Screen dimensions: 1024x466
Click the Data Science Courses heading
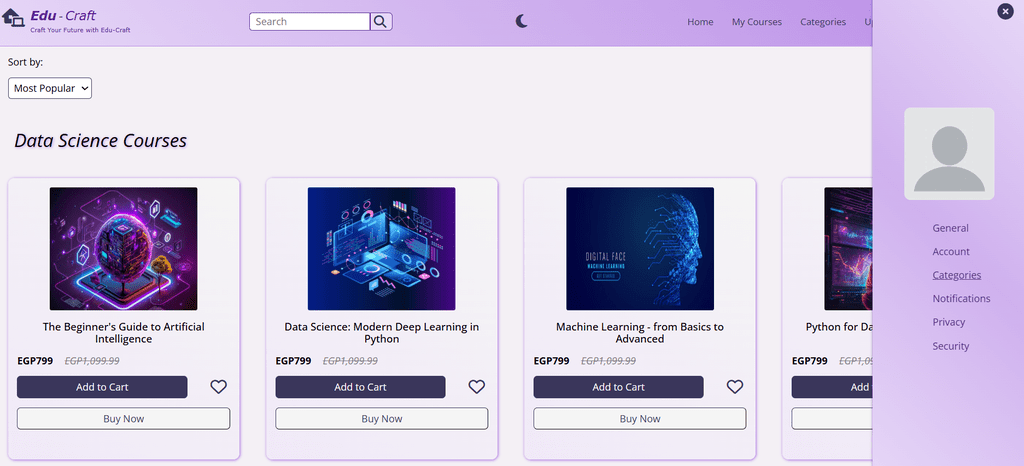(x=101, y=141)
